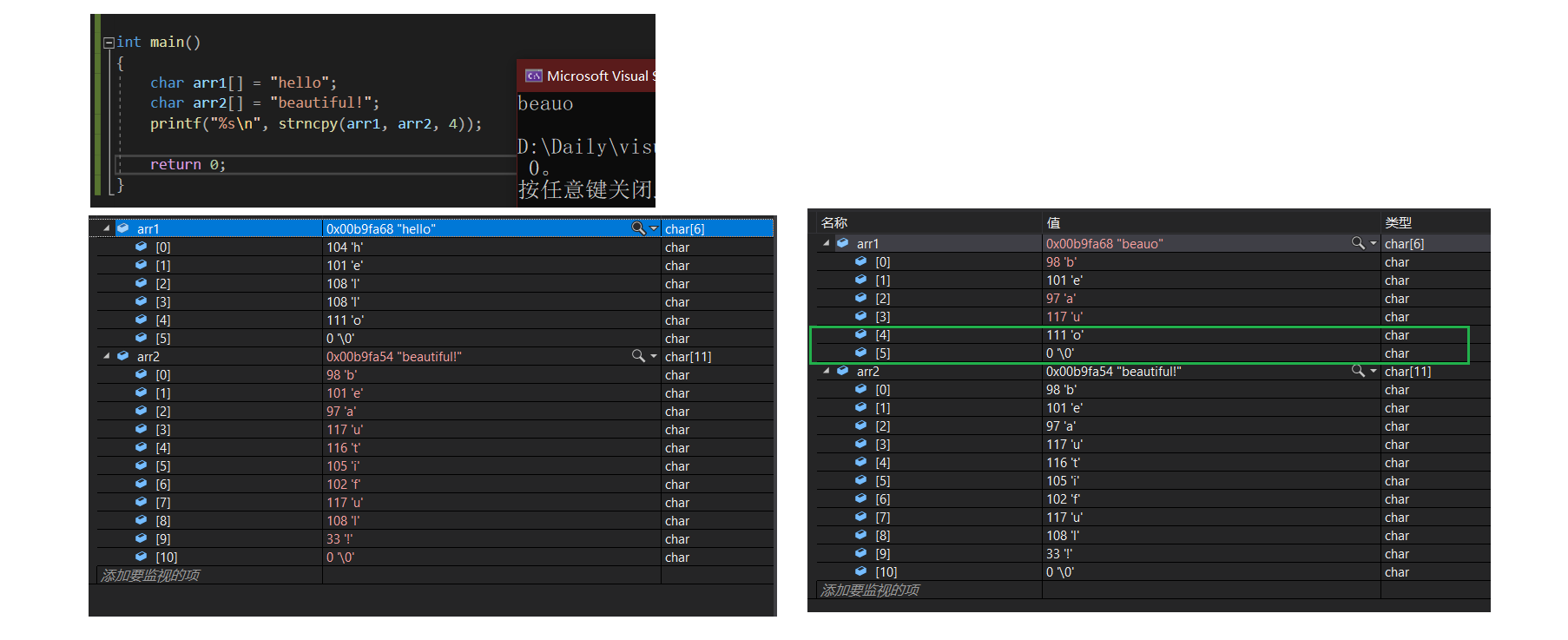Image resolution: width=1568 pixels, height=640 pixels.
Task: Select the 名称 column header in right panel
Action: click(x=834, y=223)
